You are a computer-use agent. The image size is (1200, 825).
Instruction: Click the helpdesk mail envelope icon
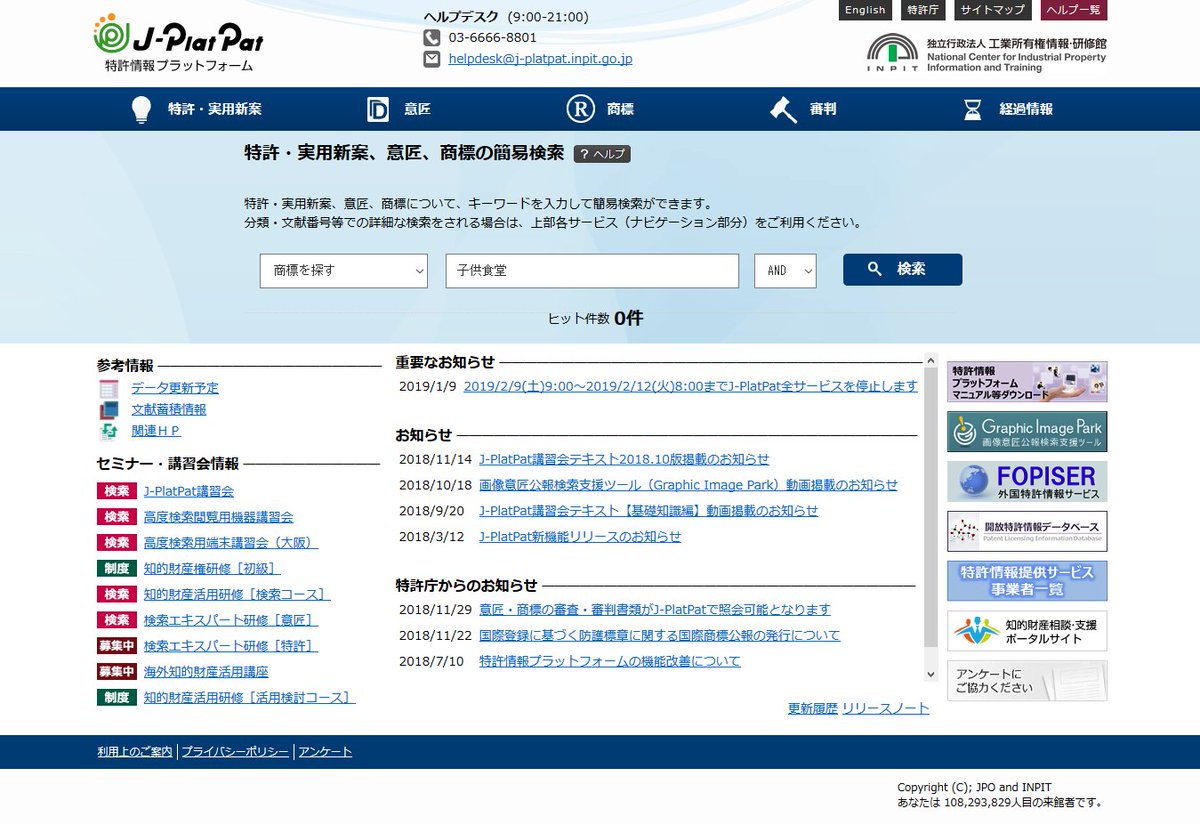(432, 59)
